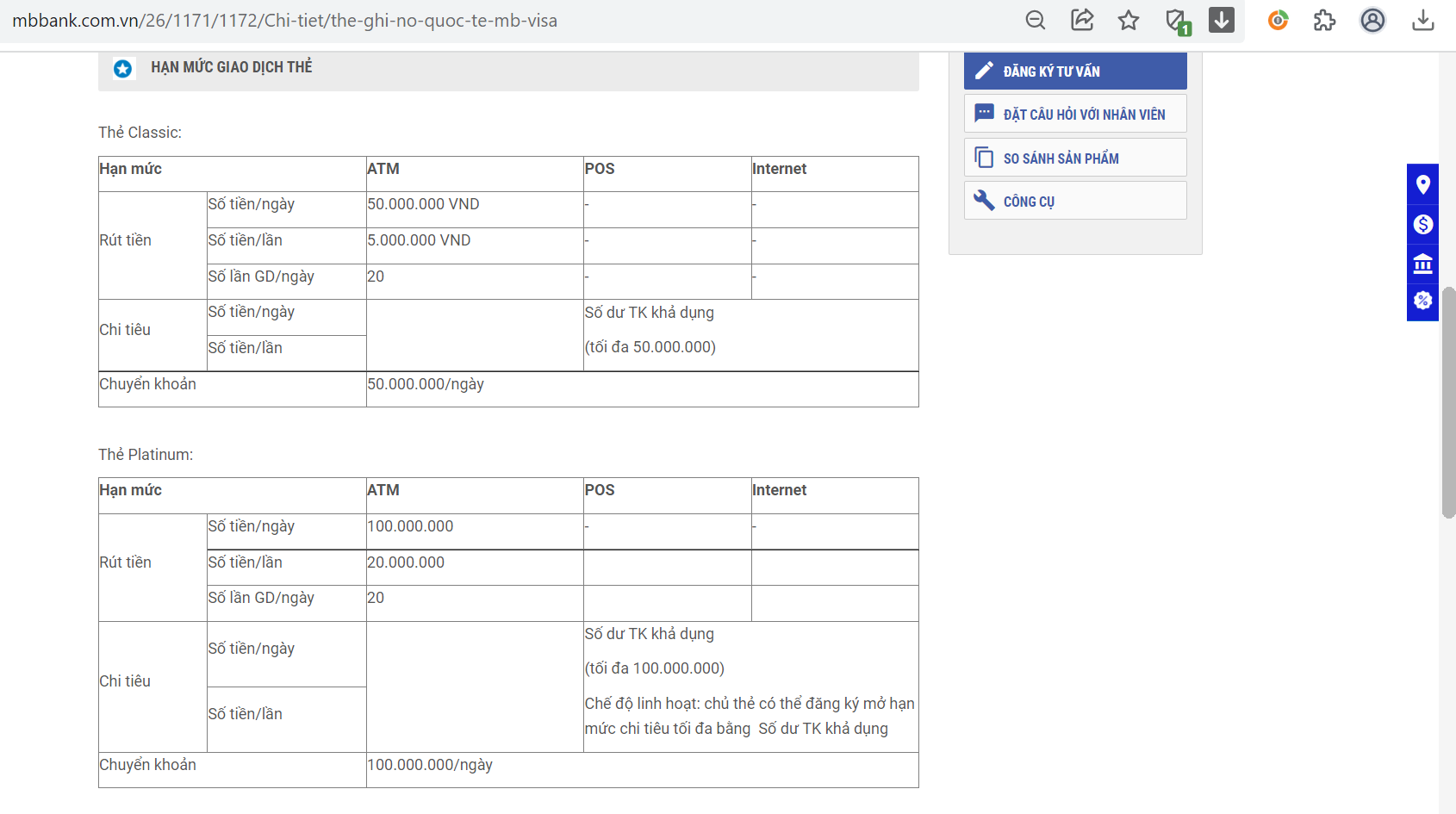Open the Extensions puzzle-piece menu
Screen dimensions: 1456x814
tap(1325, 20)
